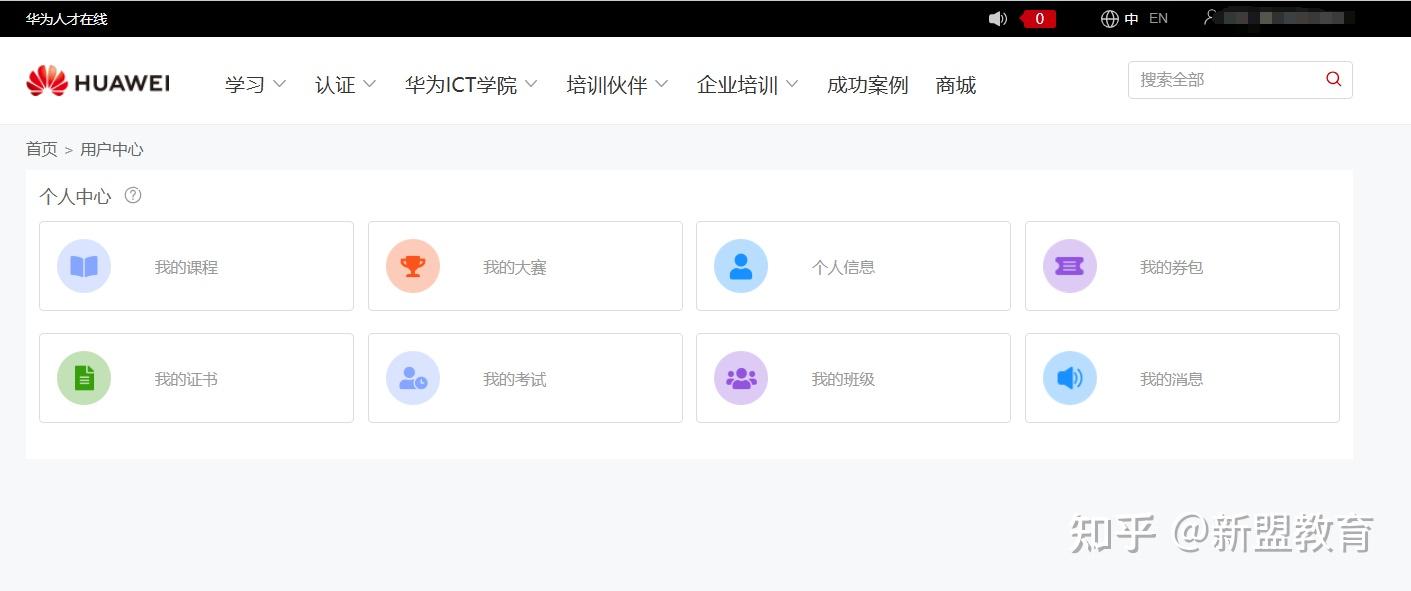Click the trophy icon for 我的大赛

(413, 266)
